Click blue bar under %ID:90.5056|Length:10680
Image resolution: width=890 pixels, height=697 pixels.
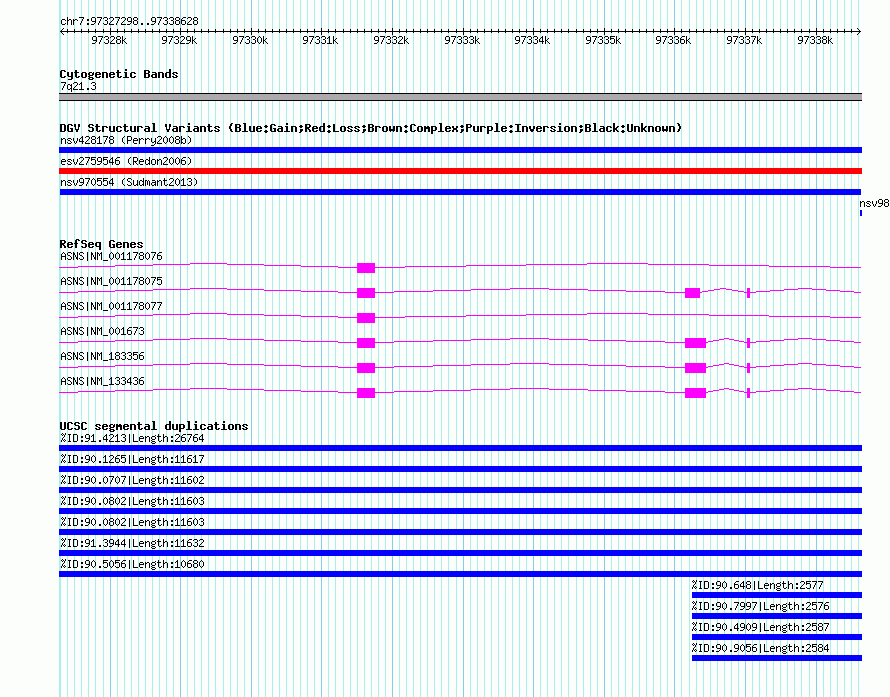[460, 574]
